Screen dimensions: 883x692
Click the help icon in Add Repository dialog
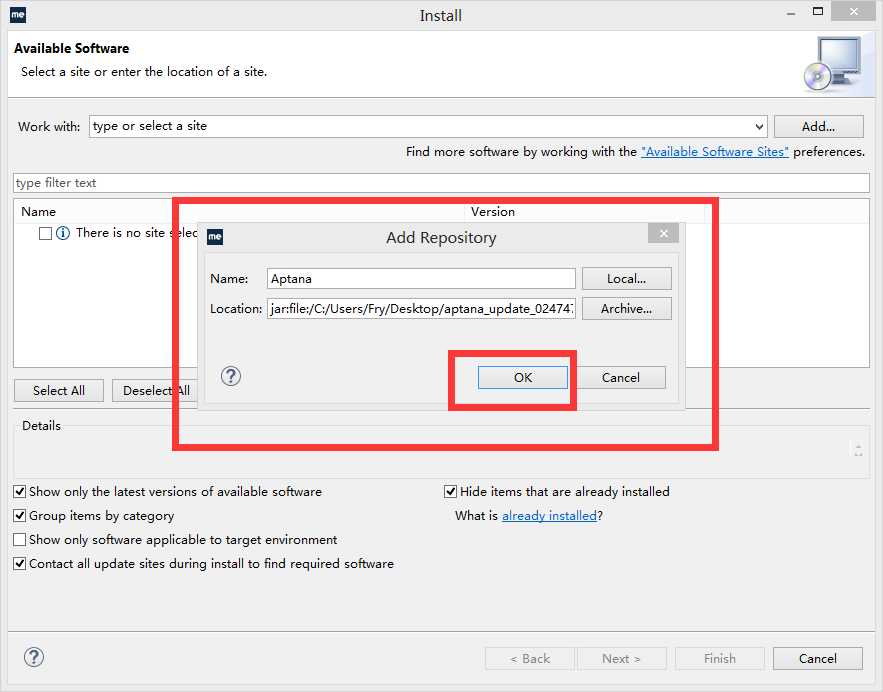click(231, 376)
